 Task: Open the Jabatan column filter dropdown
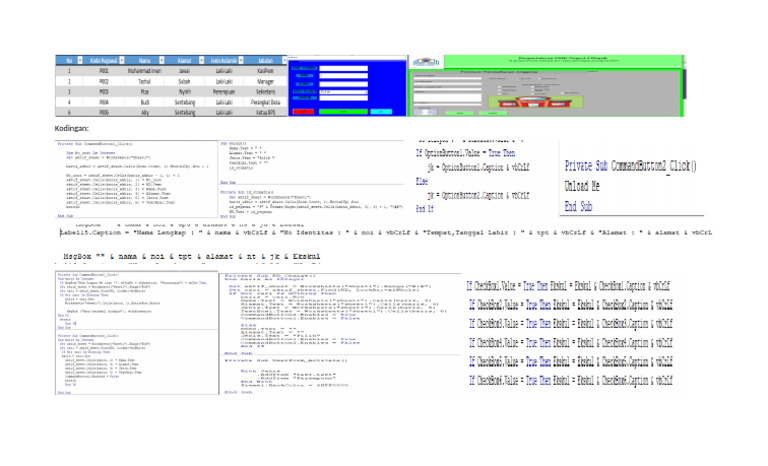(x=285, y=60)
